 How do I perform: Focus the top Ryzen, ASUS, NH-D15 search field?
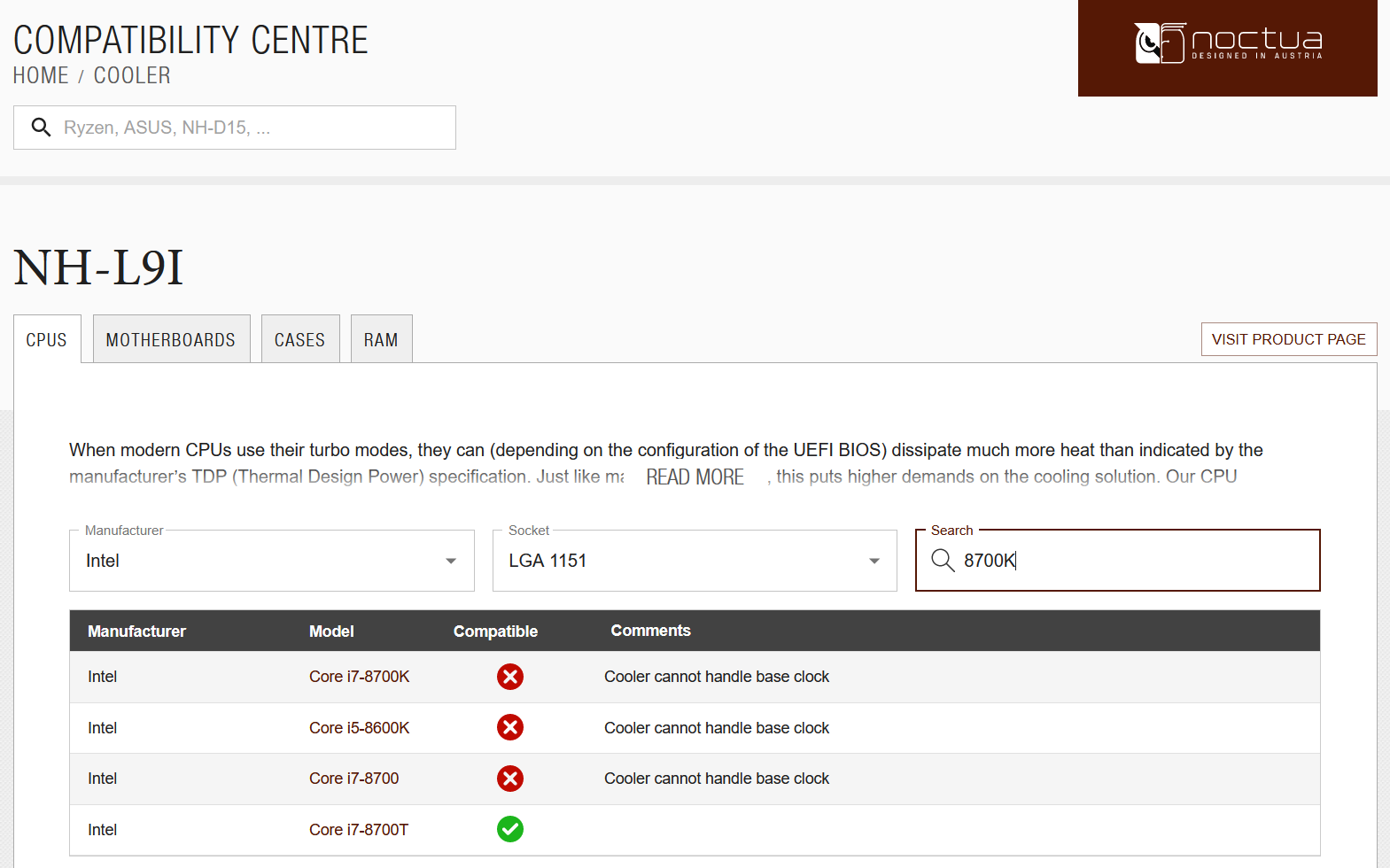pos(235,128)
